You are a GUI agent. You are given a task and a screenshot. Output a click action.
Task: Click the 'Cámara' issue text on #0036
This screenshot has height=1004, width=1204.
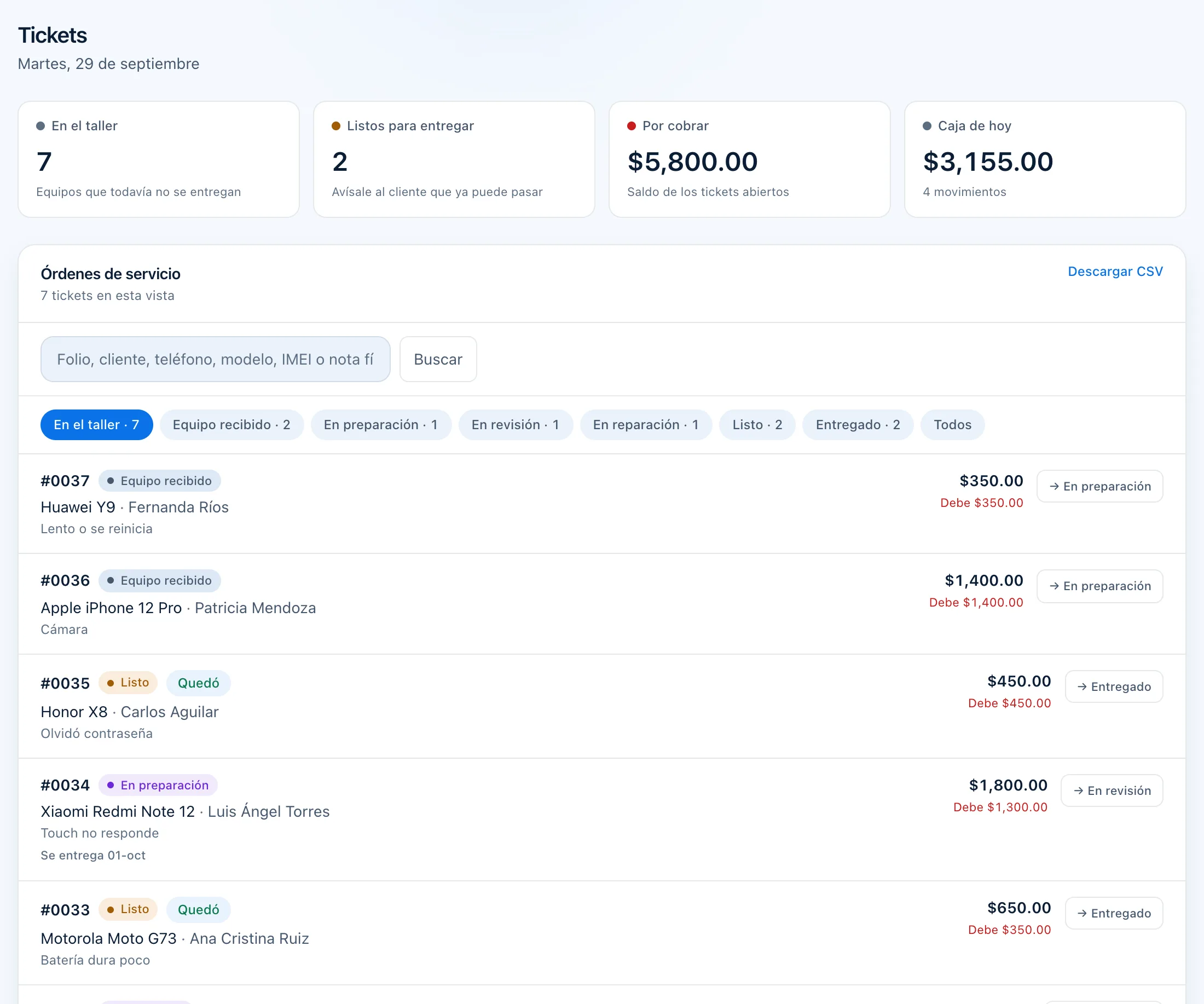point(64,629)
